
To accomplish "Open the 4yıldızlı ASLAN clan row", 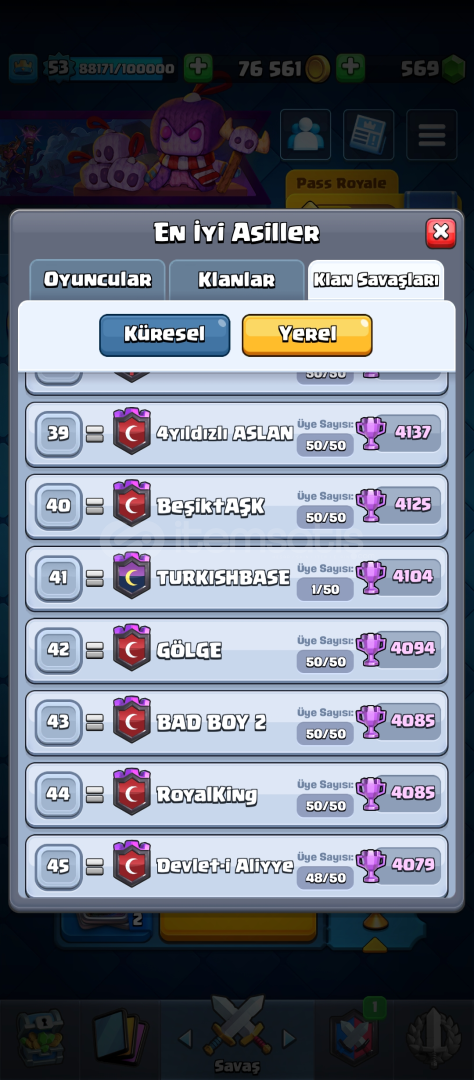I will click(237, 434).
